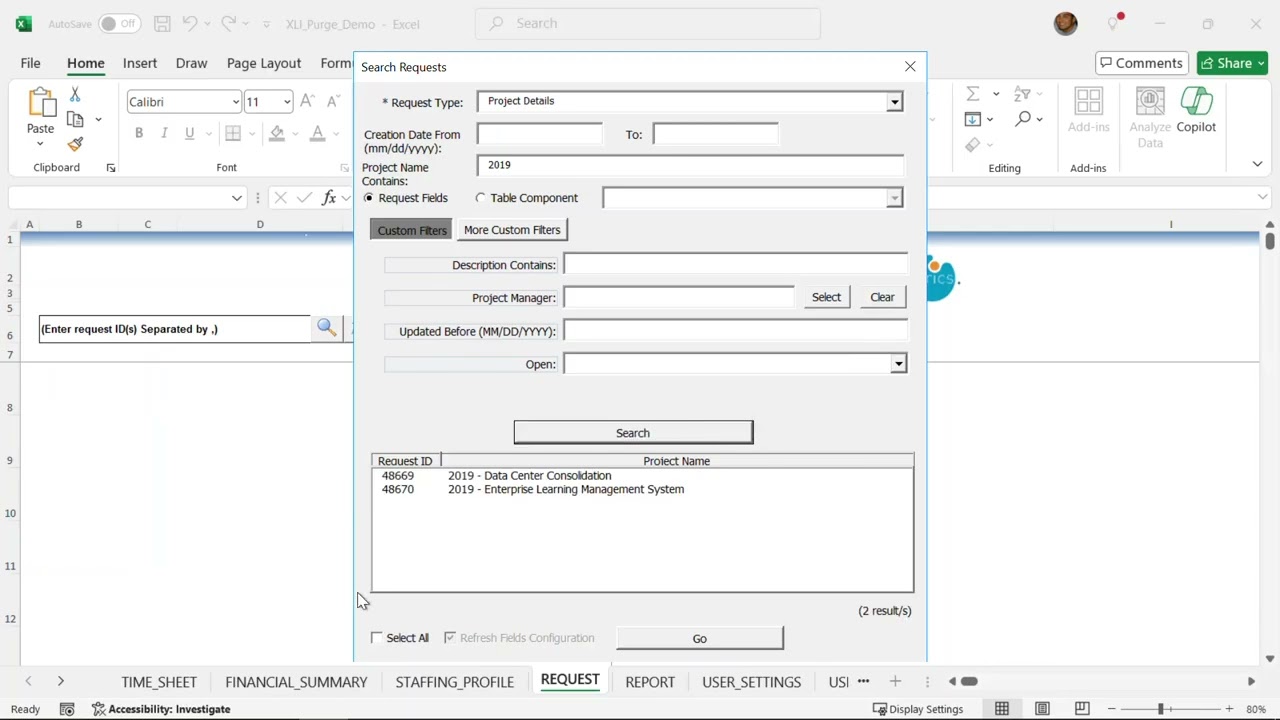The height and width of the screenshot is (720, 1280).
Task: Click the Paste clipboard icon
Action: (41, 104)
